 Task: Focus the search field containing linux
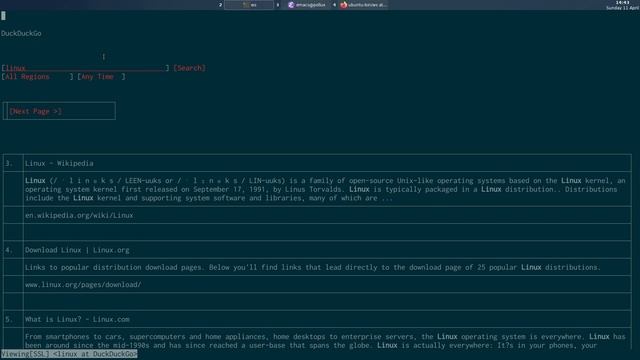coord(85,68)
